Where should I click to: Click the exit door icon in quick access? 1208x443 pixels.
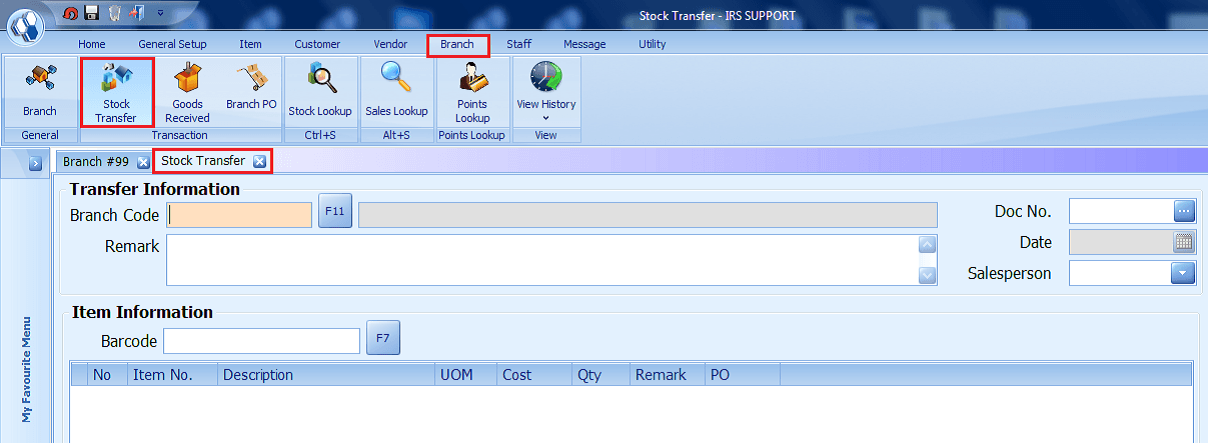pos(135,13)
